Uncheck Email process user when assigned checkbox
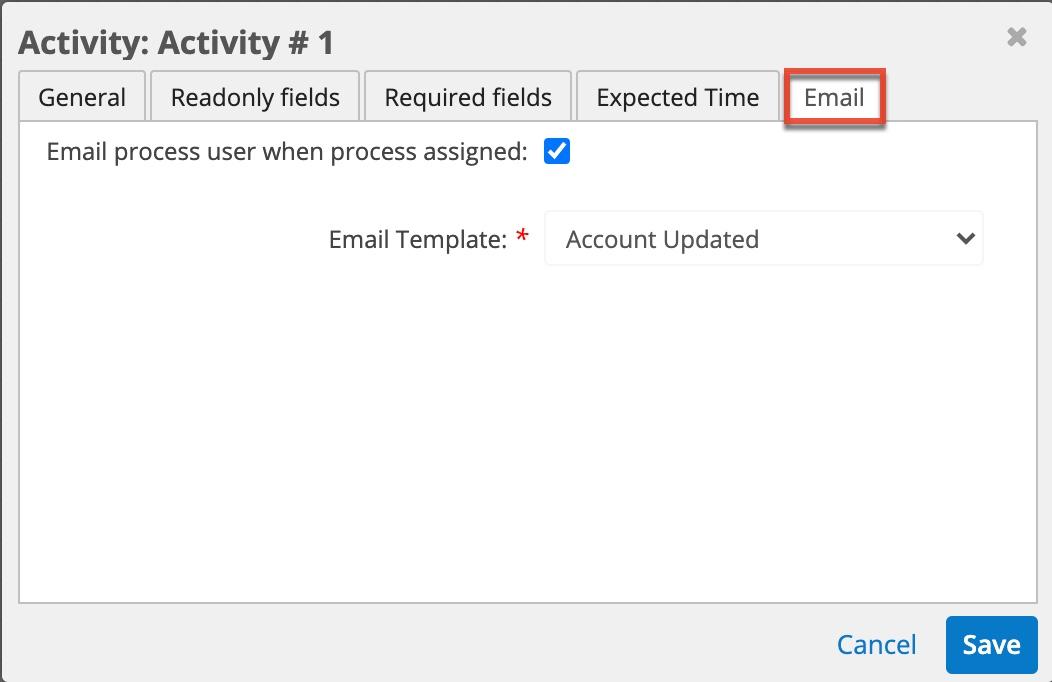Screen dimensions: 1052x682 [557, 152]
